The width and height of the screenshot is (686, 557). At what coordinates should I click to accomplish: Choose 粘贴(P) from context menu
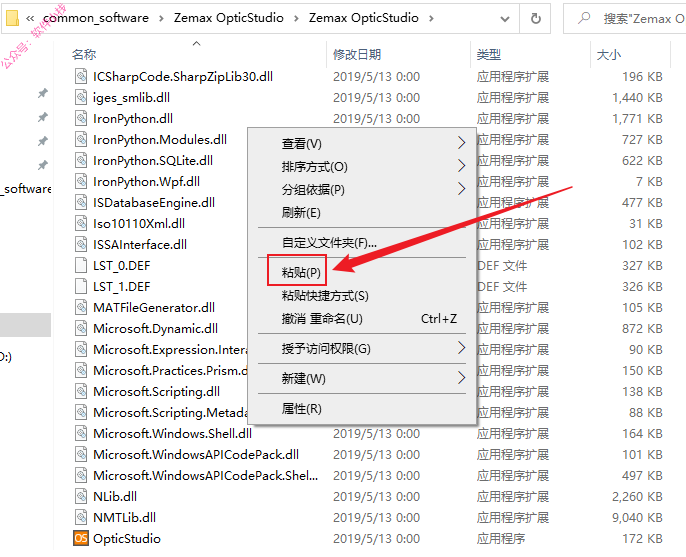(301, 273)
